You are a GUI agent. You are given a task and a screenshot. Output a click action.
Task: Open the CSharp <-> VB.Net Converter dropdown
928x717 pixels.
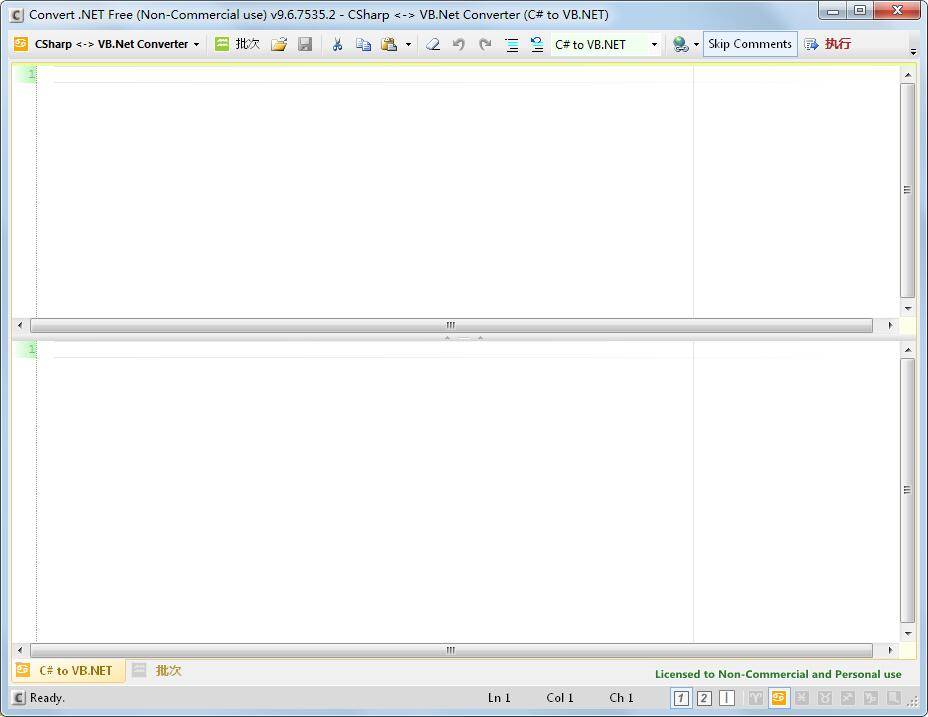[x=113, y=44]
